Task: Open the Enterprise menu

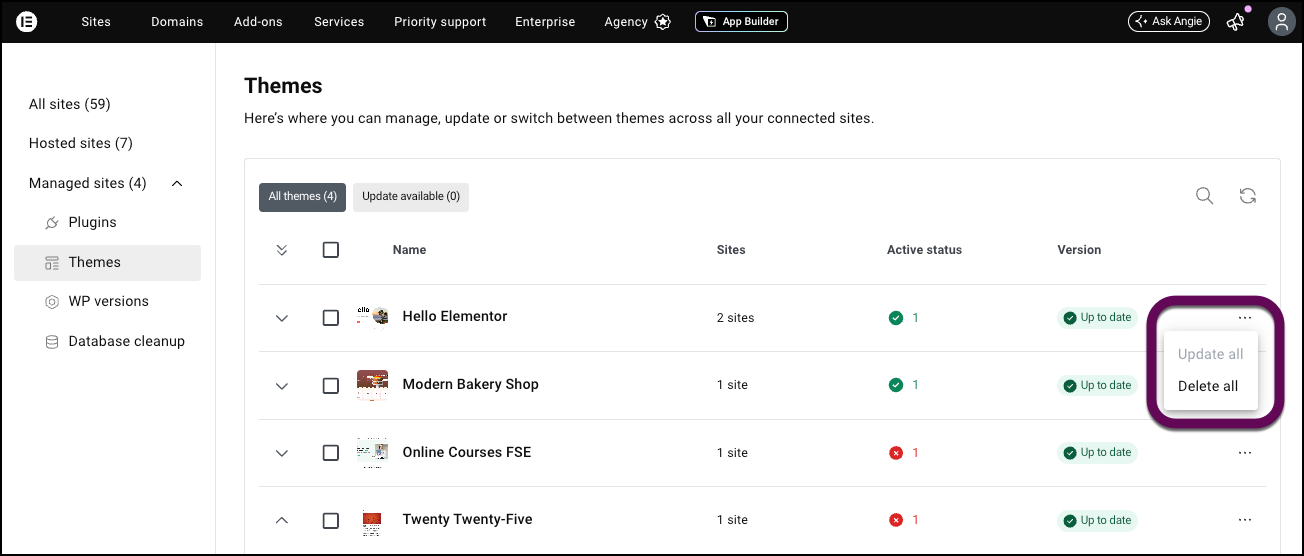Action: (x=545, y=21)
